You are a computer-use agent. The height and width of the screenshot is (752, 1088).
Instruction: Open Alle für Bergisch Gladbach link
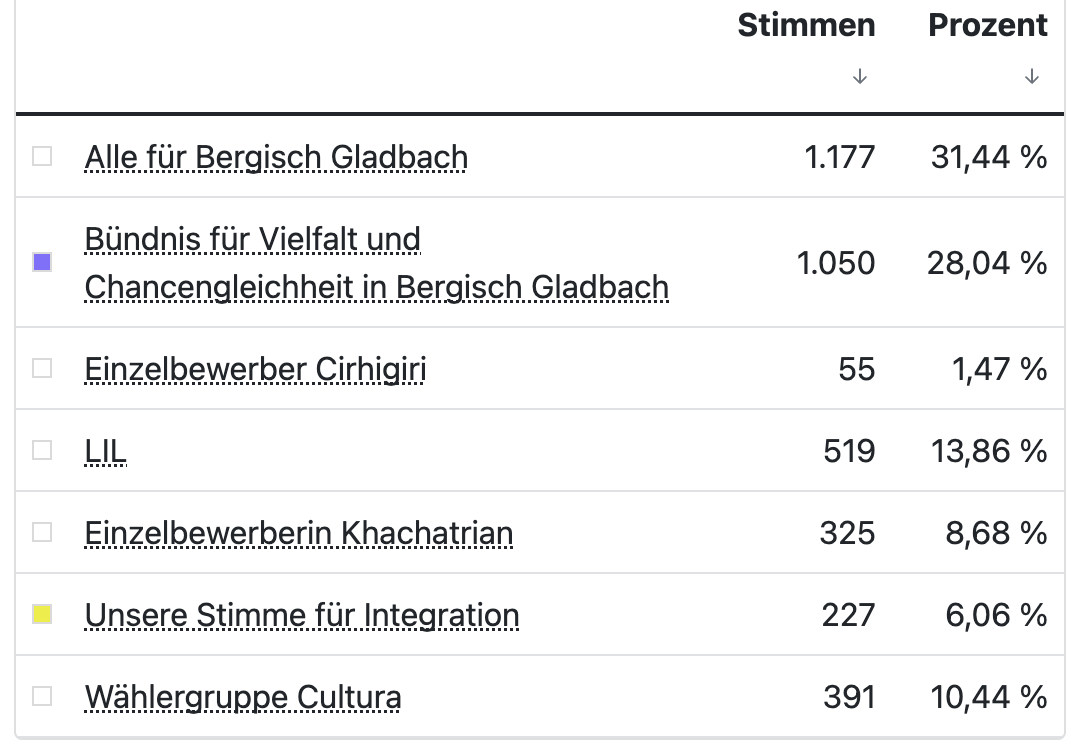pyautogui.click(x=276, y=158)
